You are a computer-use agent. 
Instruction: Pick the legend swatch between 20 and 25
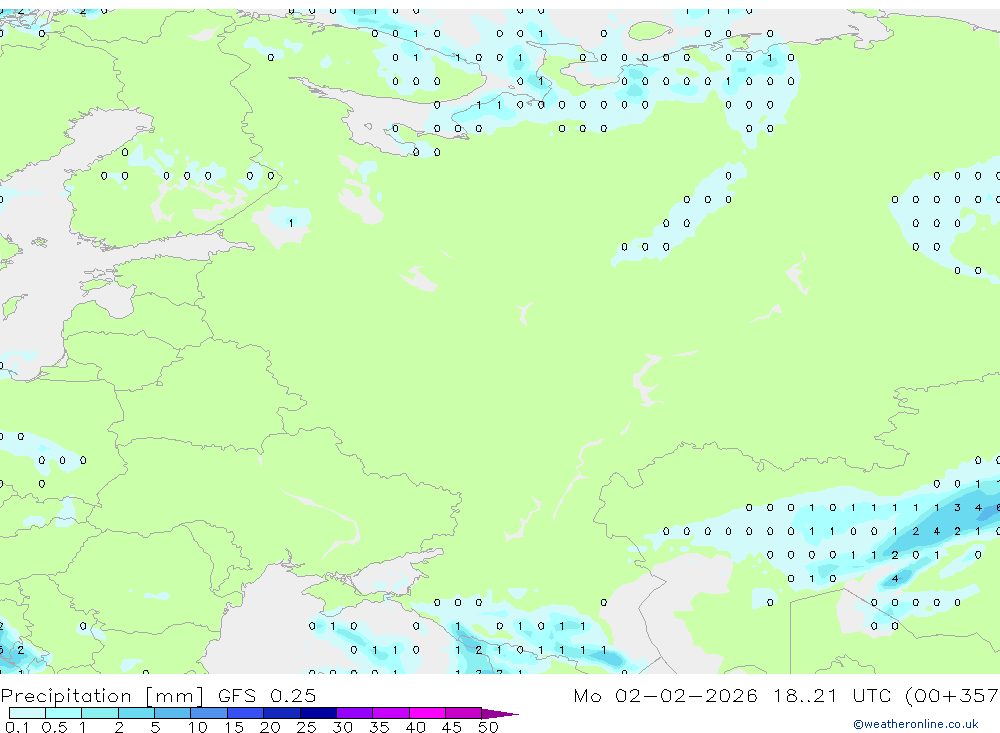tap(282, 713)
